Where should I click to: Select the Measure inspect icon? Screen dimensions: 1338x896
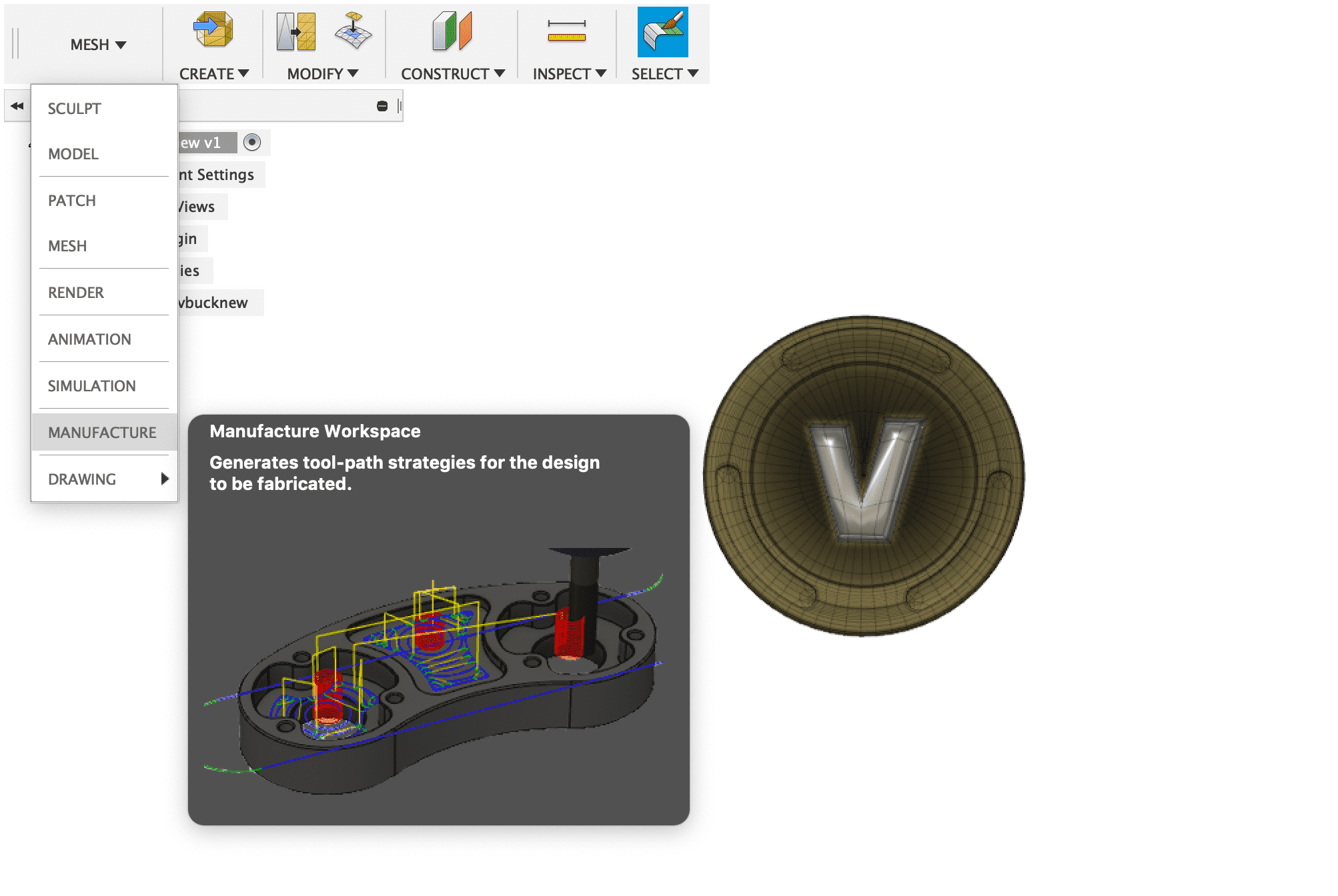[566, 31]
